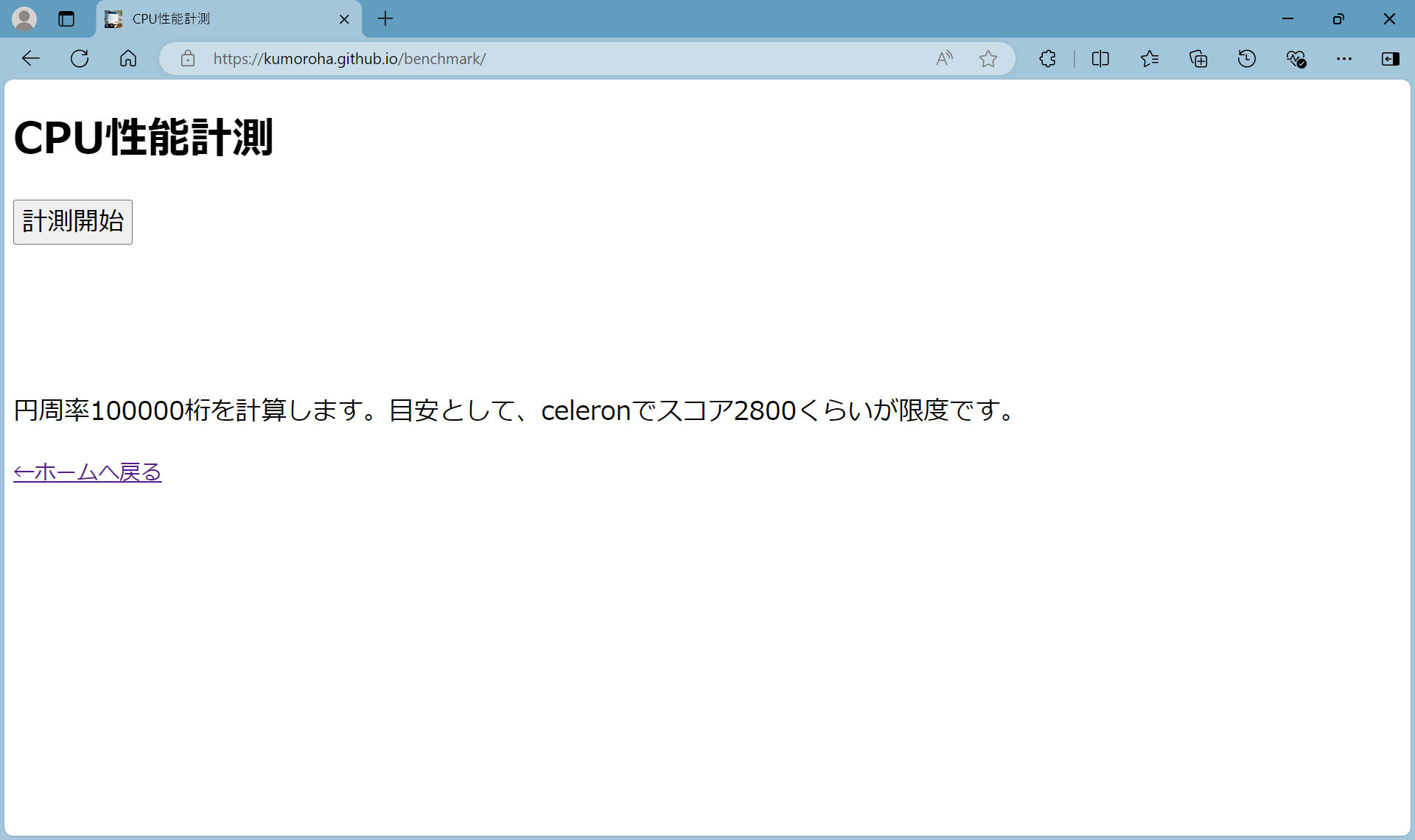This screenshot has height=840, width=1415.
Task: Open Browser essentials heart icon
Action: click(x=1296, y=59)
